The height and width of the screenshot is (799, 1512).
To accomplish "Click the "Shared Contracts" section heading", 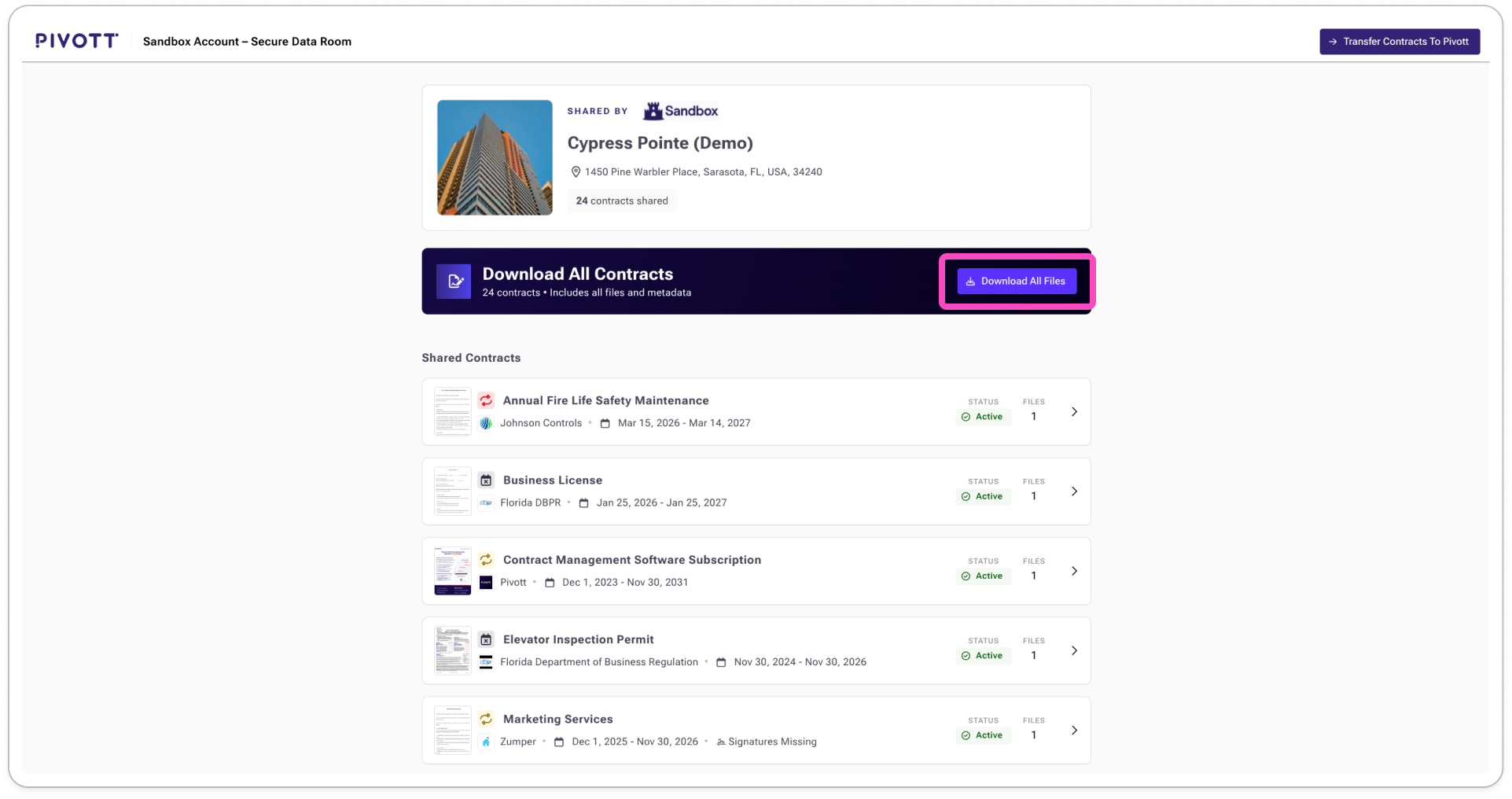I will point(471,358).
